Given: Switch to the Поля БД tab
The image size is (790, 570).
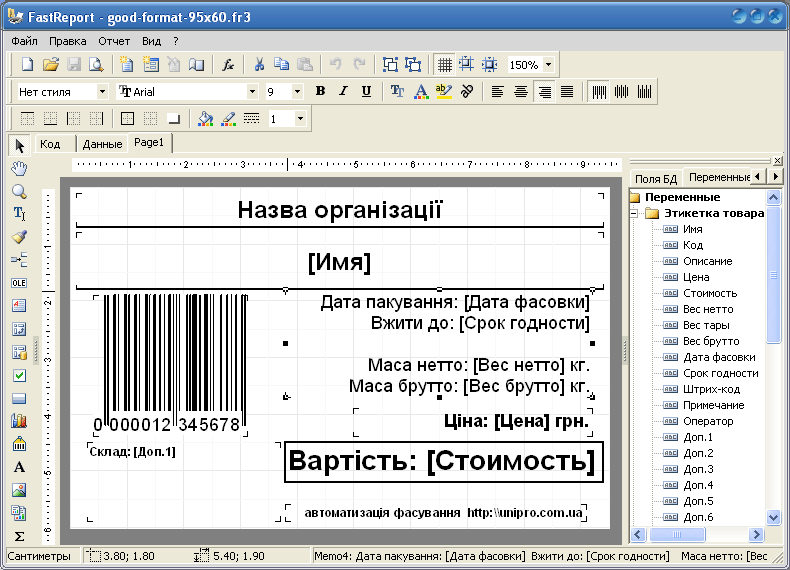Looking at the screenshot, I should pyautogui.click(x=655, y=179).
